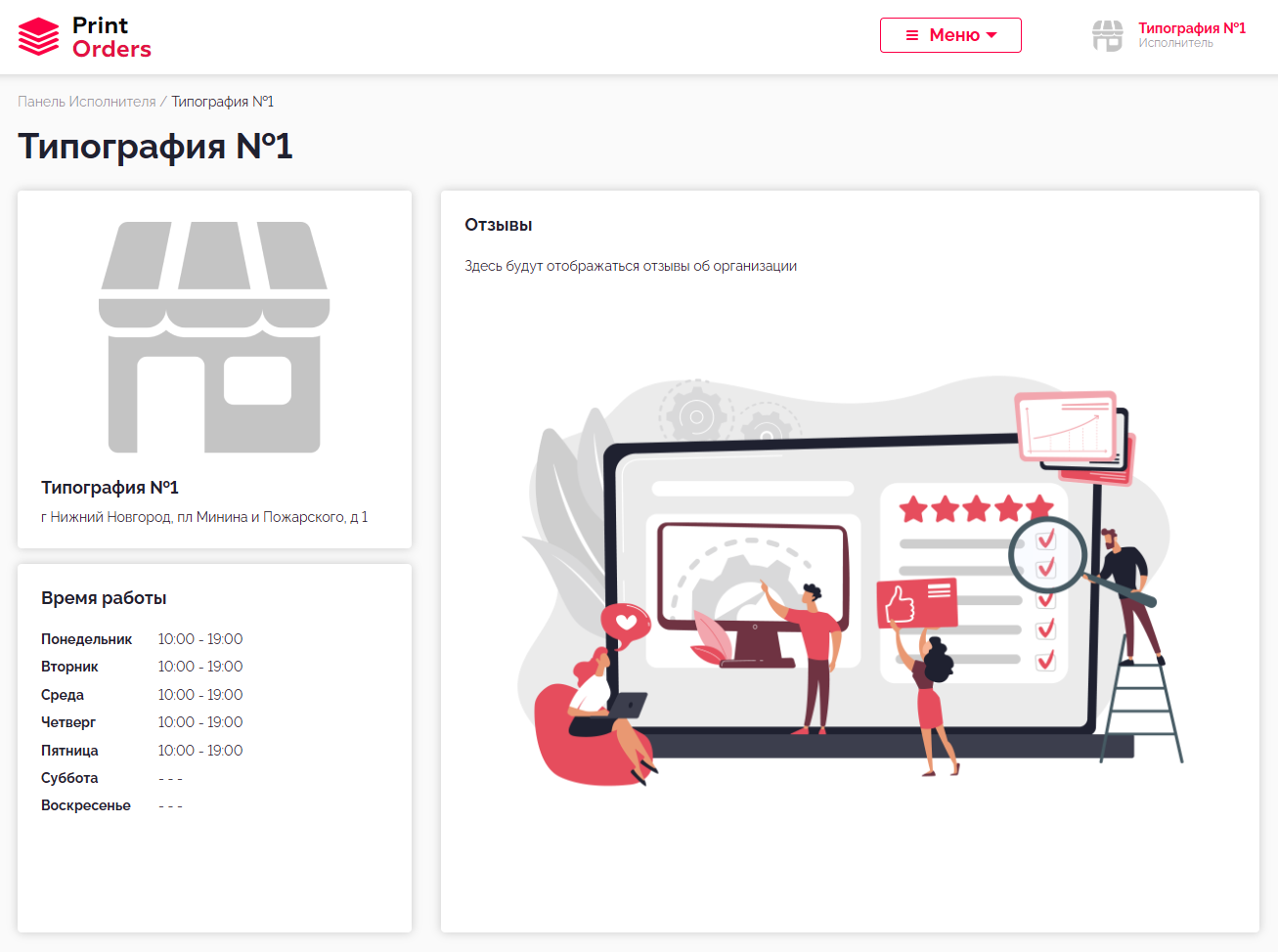Viewport: 1278px width, 952px height.
Task: Click the organization address text
Action: 204,517
